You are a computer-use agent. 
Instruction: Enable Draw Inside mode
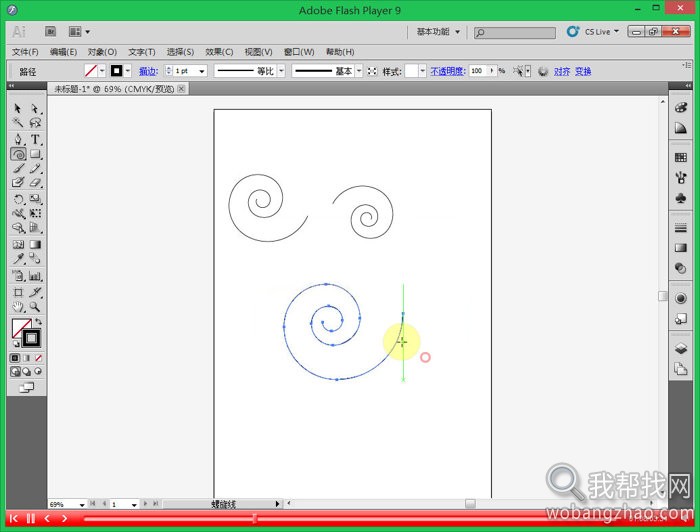coord(38,371)
